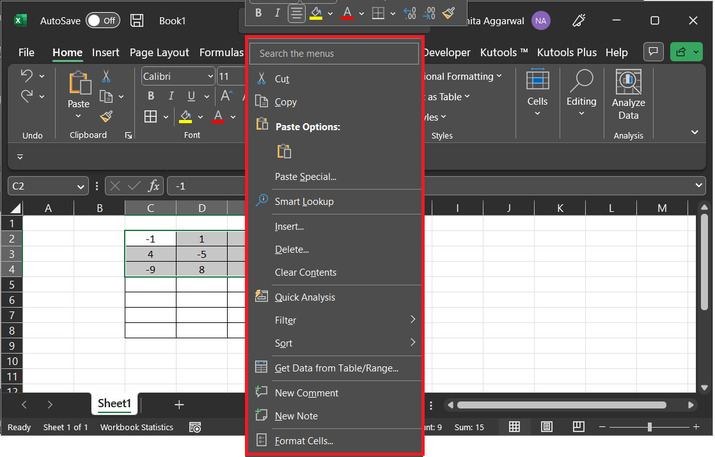Click the Save disk icon
The width and height of the screenshot is (715, 457).
[137, 21]
